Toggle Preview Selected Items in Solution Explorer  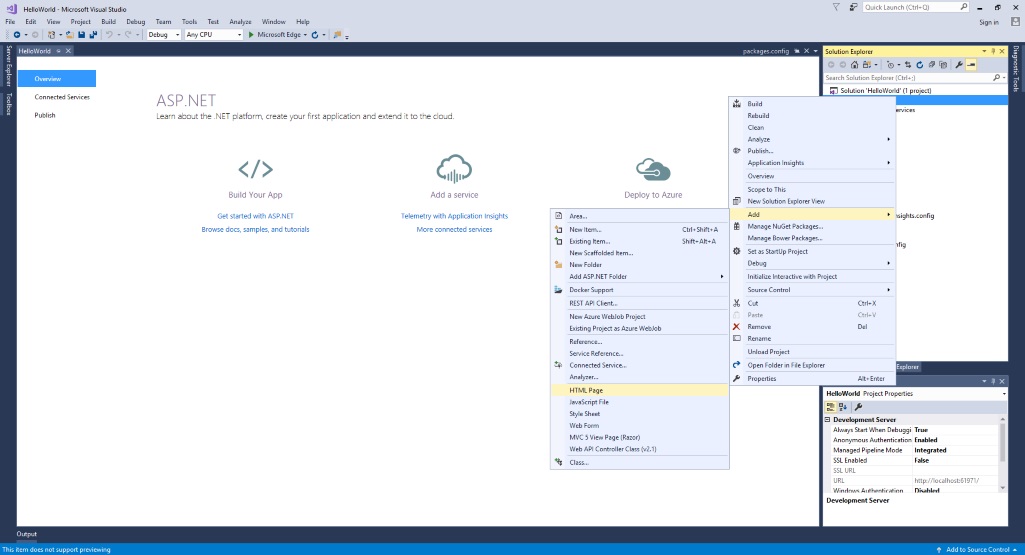tap(970, 64)
